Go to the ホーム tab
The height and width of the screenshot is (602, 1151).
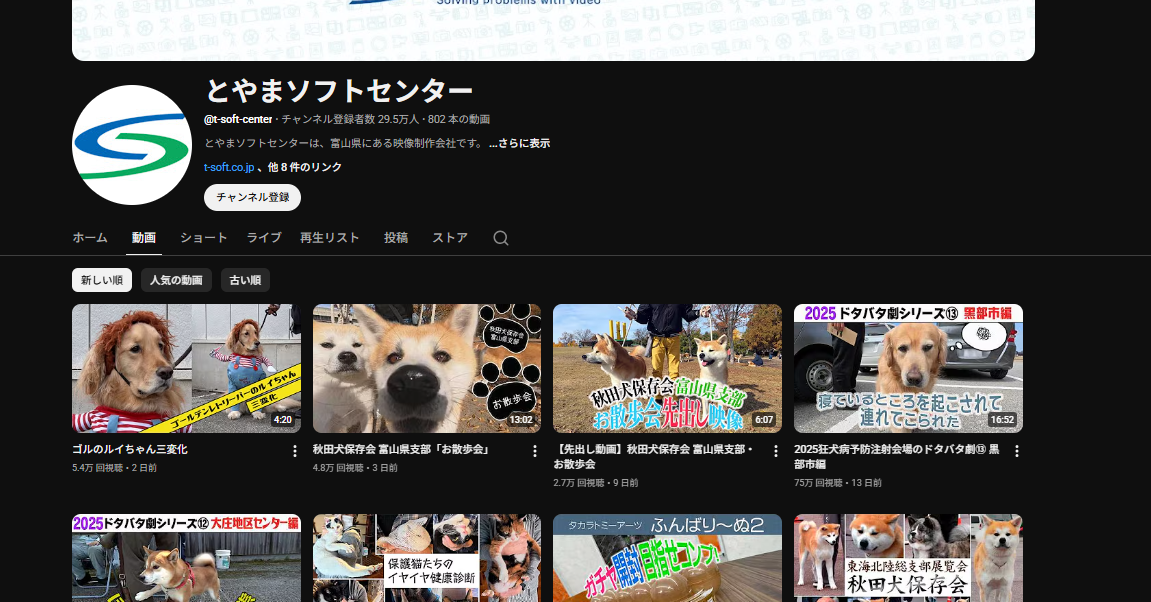pyautogui.click(x=89, y=238)
